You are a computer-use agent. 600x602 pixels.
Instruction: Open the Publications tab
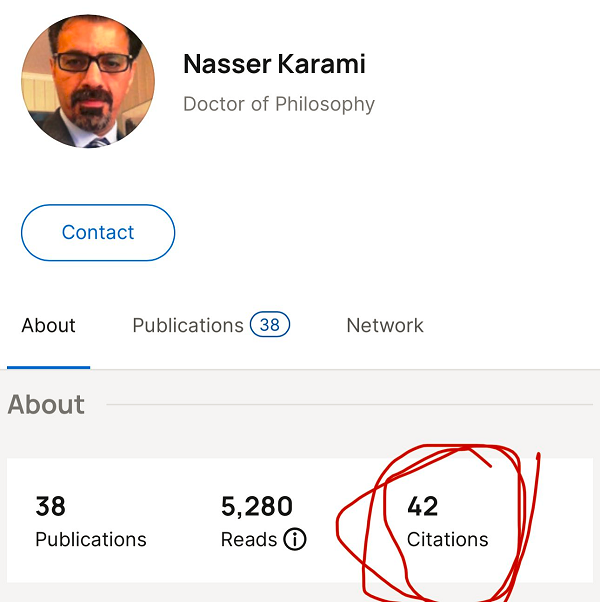click(x=188, y=326)
